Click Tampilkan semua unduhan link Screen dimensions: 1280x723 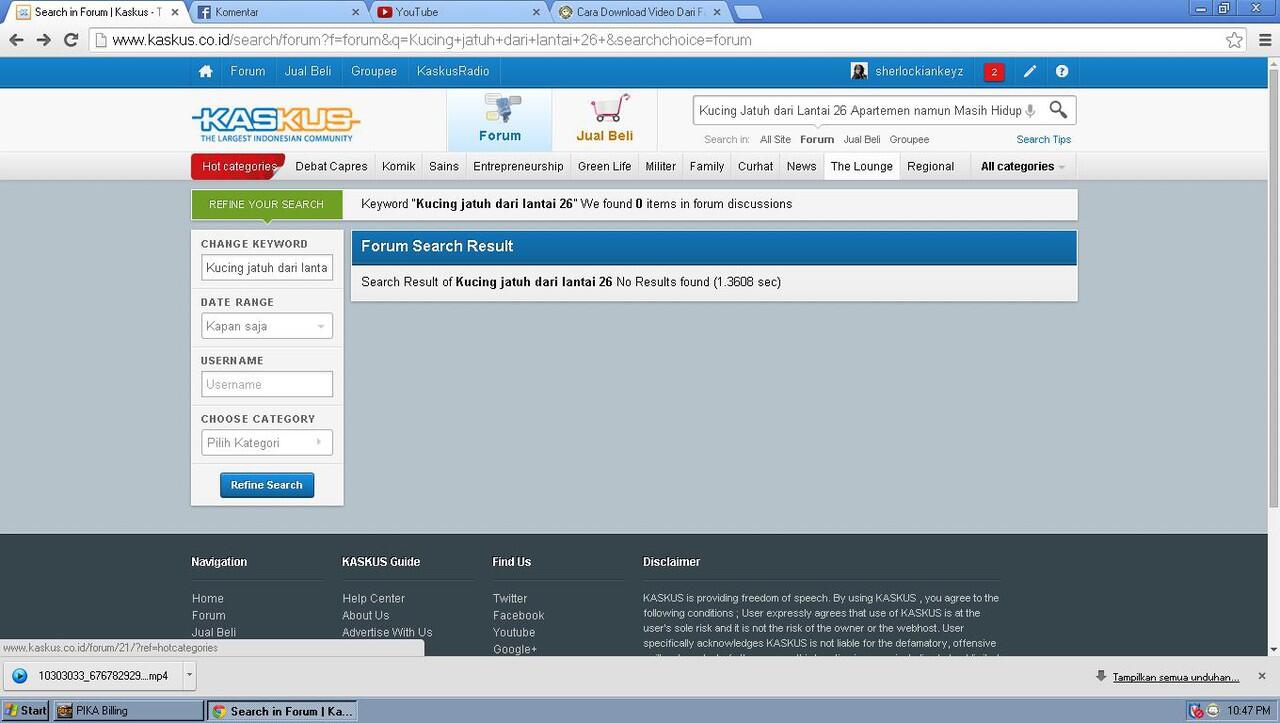tap(1176, 677)
